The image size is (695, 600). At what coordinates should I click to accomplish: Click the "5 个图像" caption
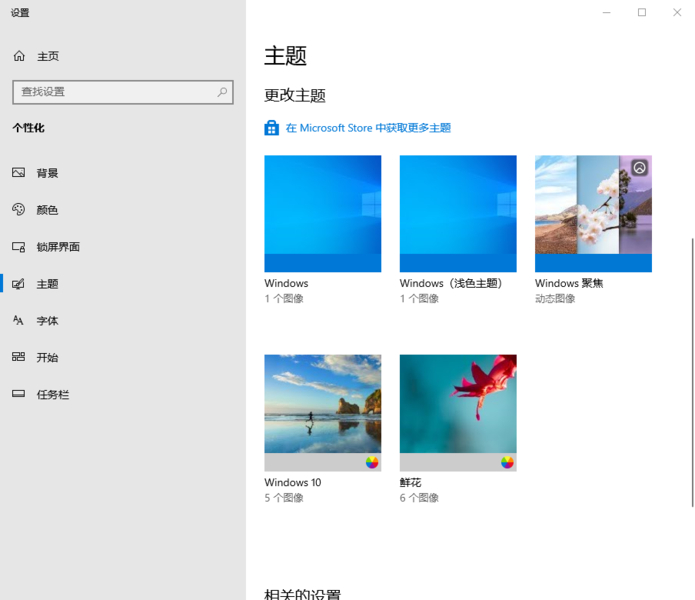click(284, 498)
